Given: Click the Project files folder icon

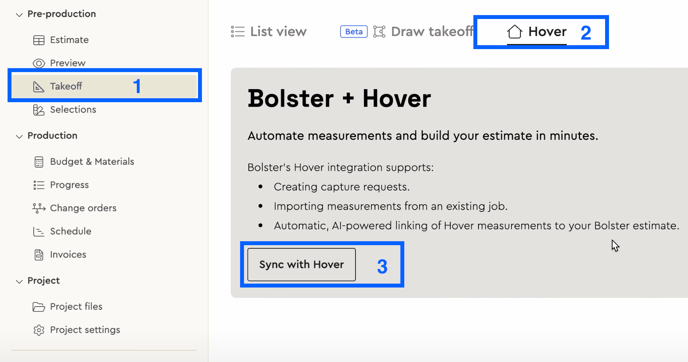Looking at the screenshot, I should 39,307.
